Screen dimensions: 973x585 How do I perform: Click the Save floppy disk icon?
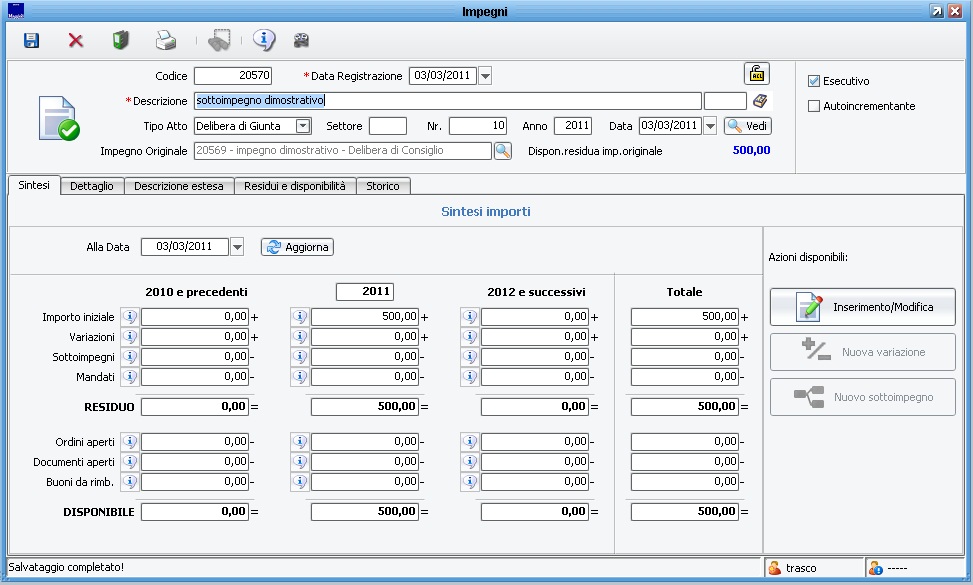(31, 41)
